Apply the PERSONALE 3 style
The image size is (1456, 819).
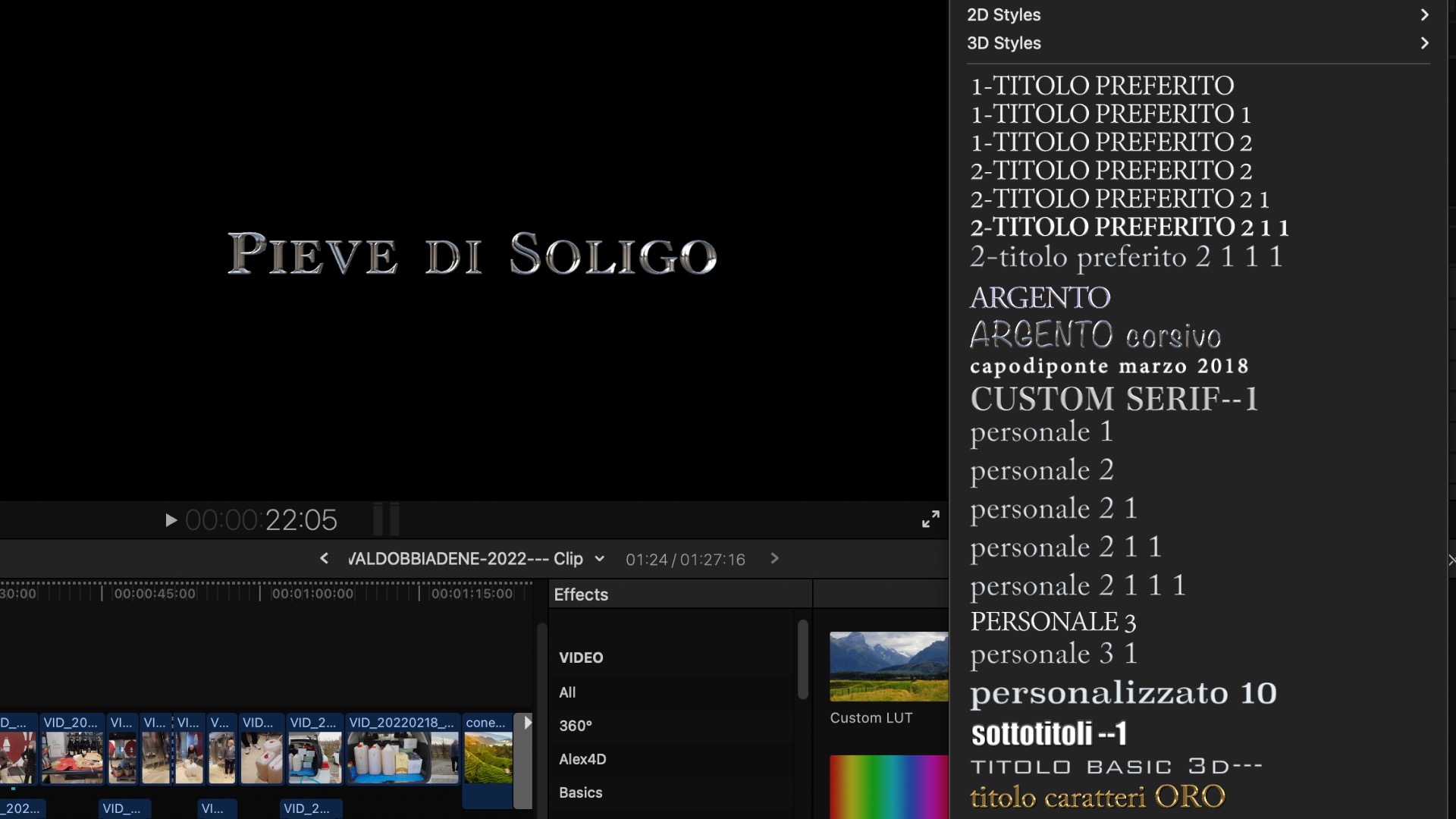point(1053,621)
